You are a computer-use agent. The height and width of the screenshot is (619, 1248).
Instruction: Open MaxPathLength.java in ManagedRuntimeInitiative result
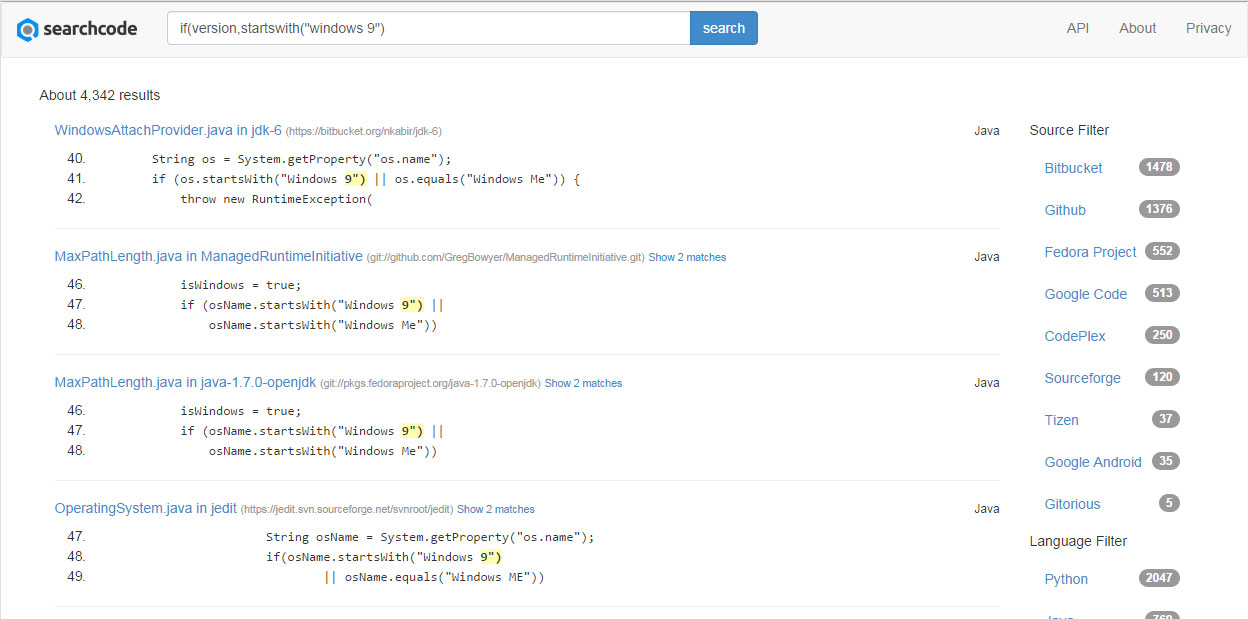[208, 256]
